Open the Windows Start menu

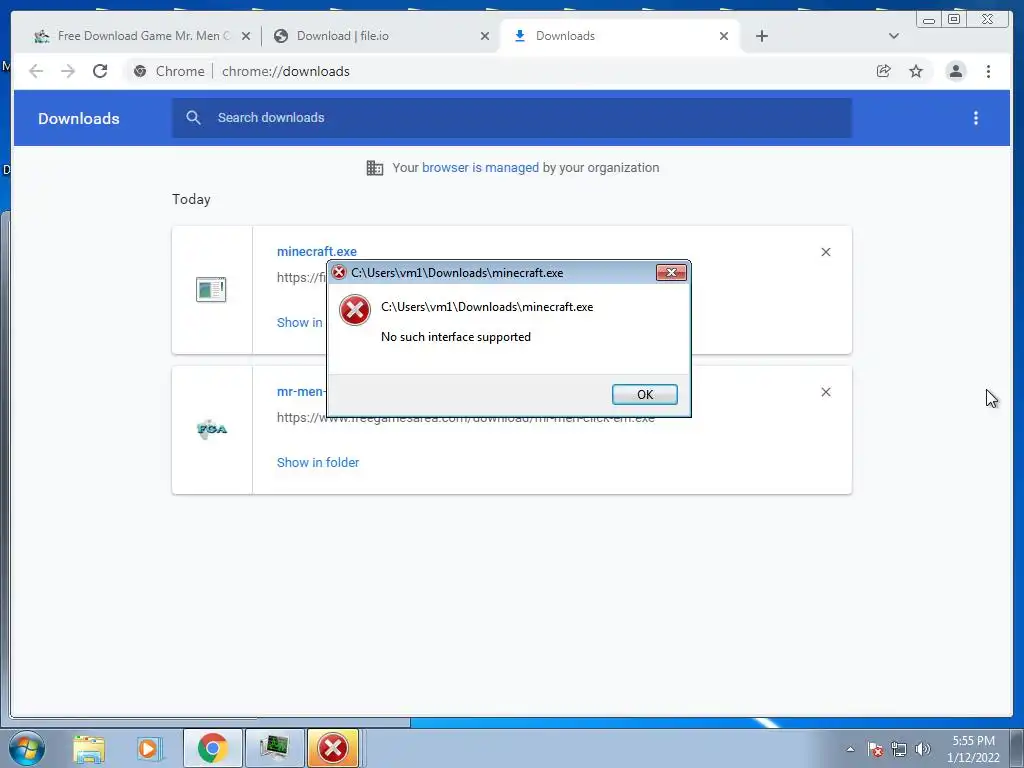[27, 748]
